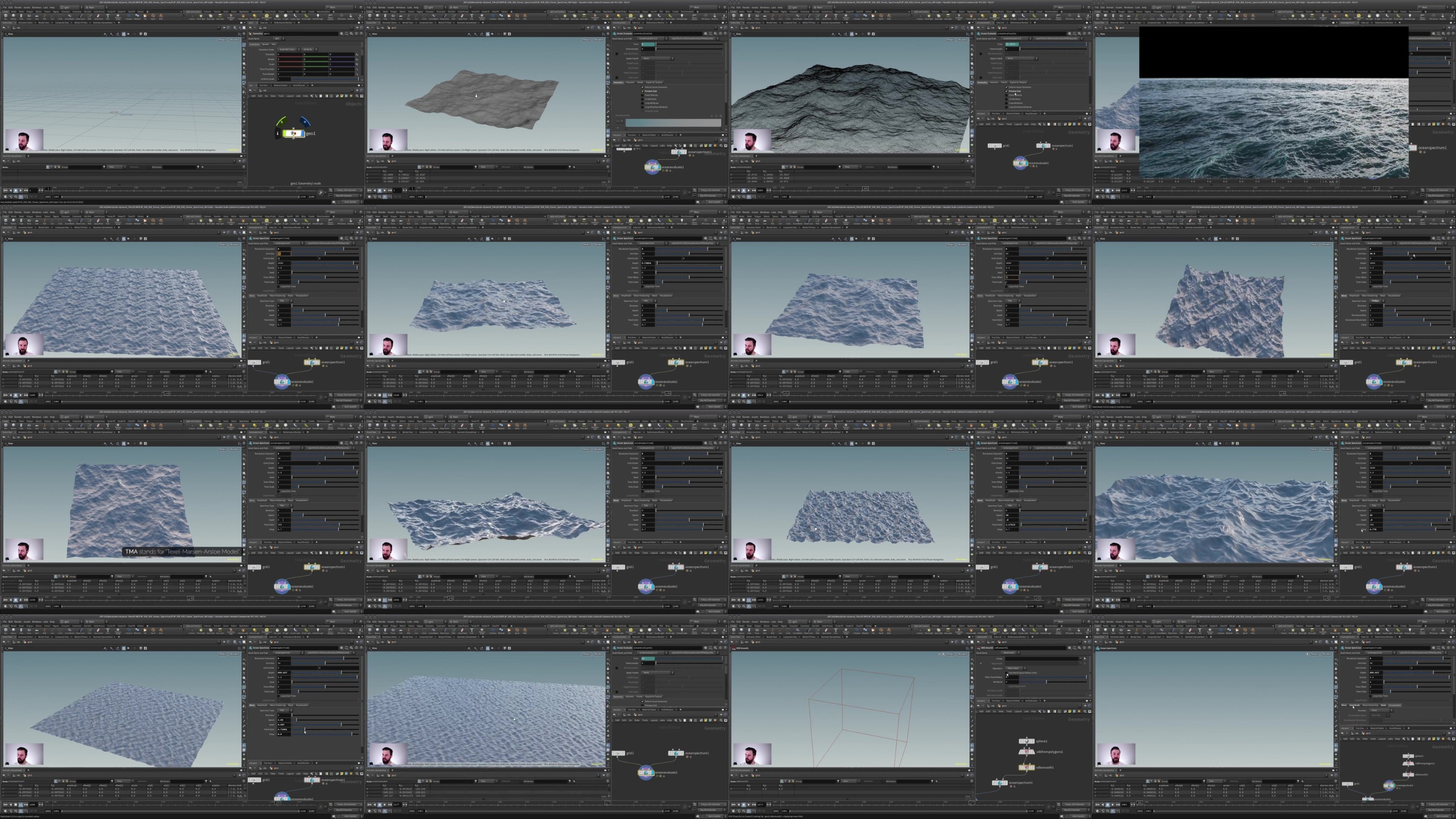1456x819 pixels.
Task: Click the Group selection arrow in VDB Smooth
Action: pos(1085,658)
